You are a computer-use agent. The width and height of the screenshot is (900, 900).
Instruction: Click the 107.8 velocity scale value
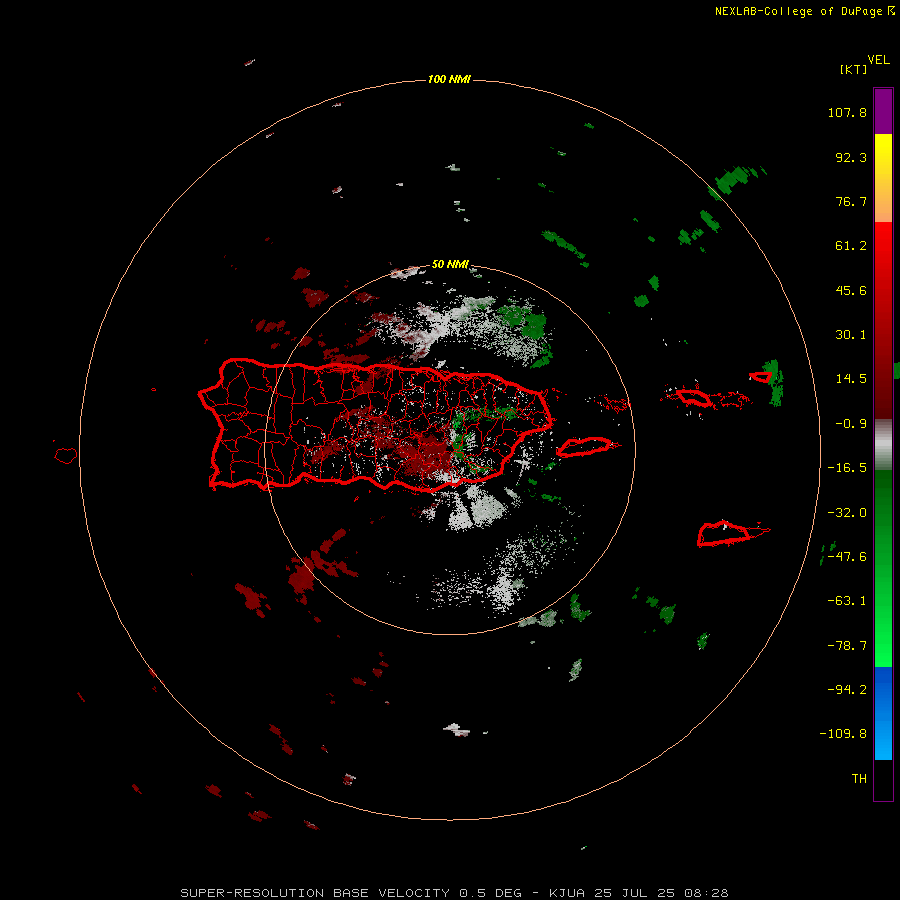click(847, 112)
